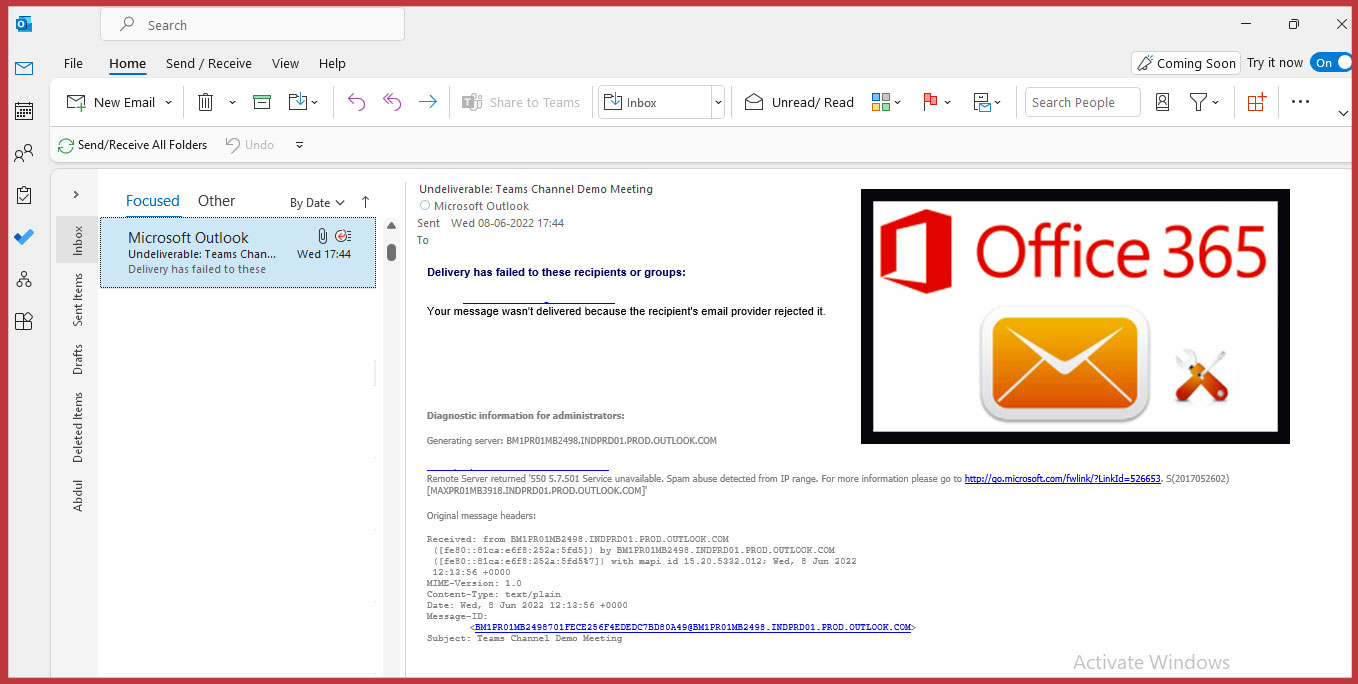Open By Date sort dropdown
This screenshot has width=1358, height=684.
tap(317, 203)
